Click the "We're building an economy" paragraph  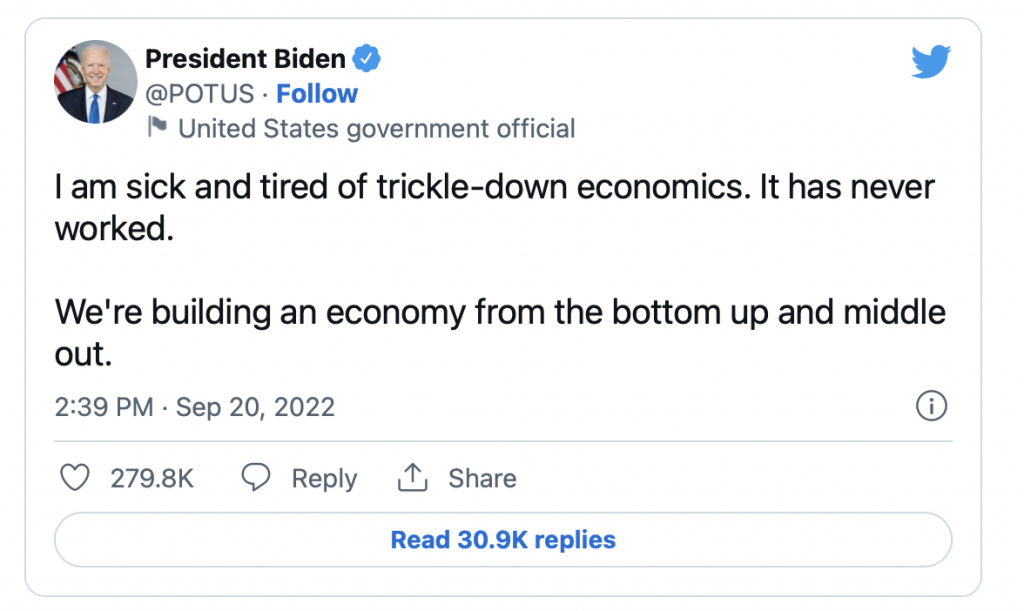tap(499, 312)
